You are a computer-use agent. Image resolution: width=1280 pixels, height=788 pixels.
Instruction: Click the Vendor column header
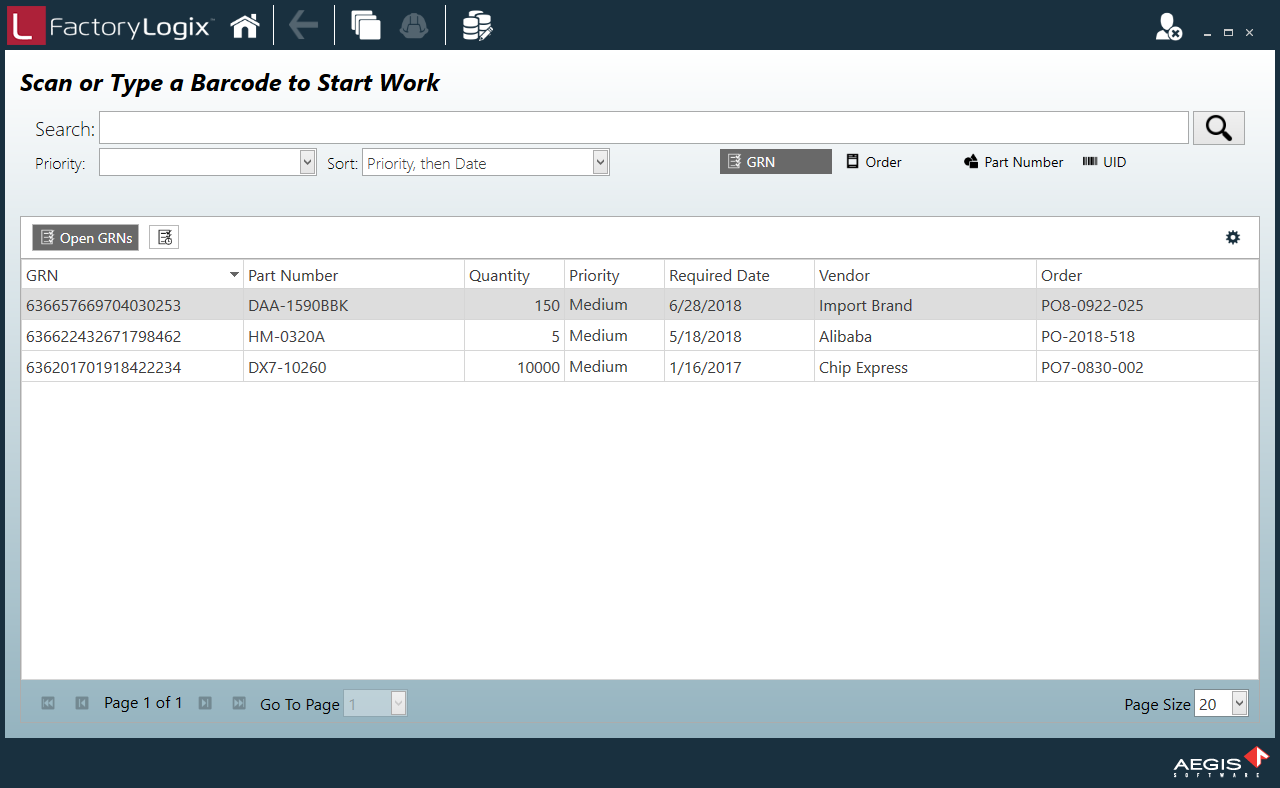coord(844,276)
